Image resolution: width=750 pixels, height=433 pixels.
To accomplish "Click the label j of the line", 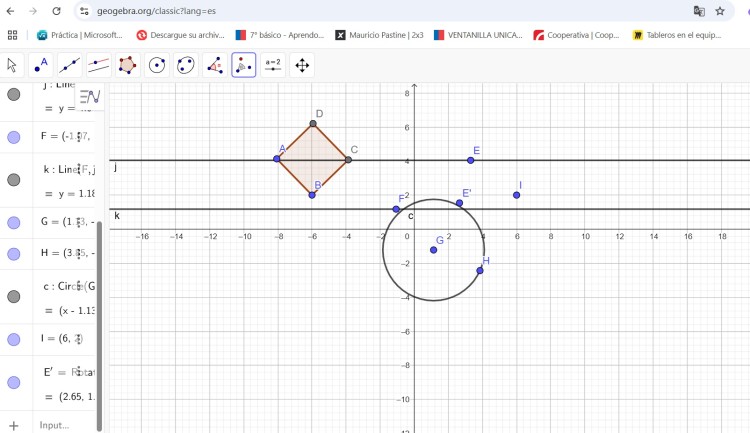I will pos(115,167).
